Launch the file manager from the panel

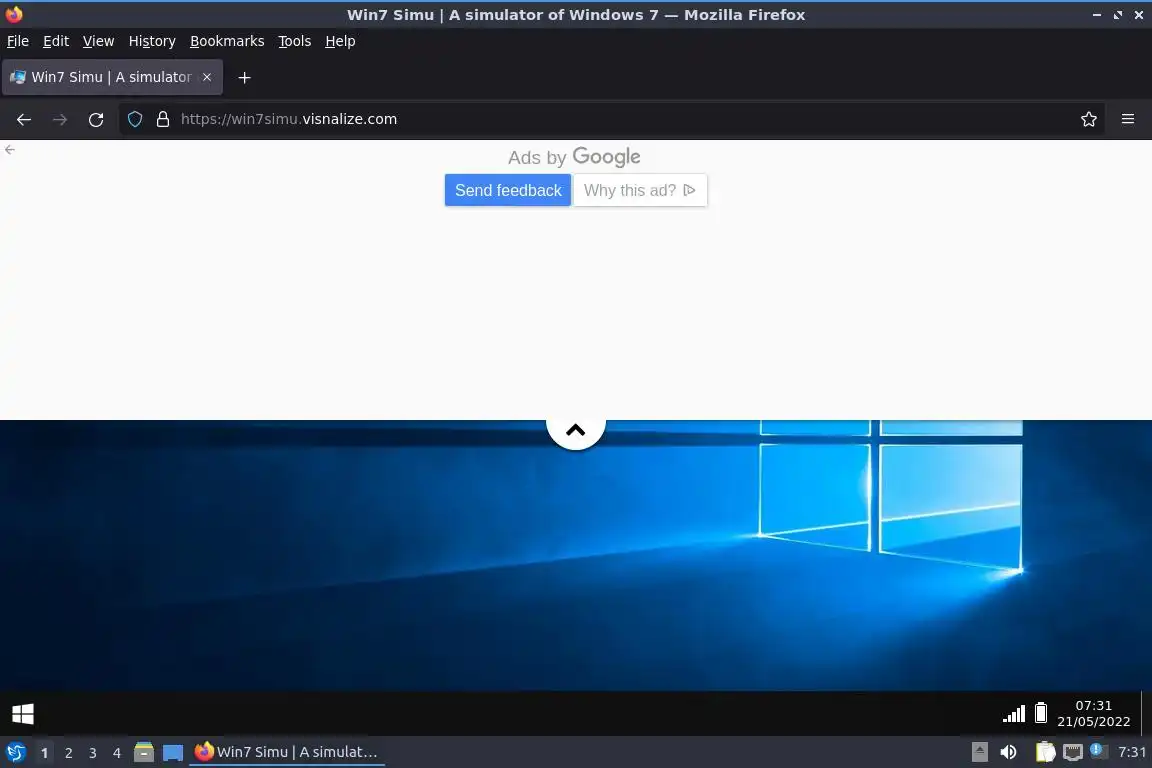144,752
